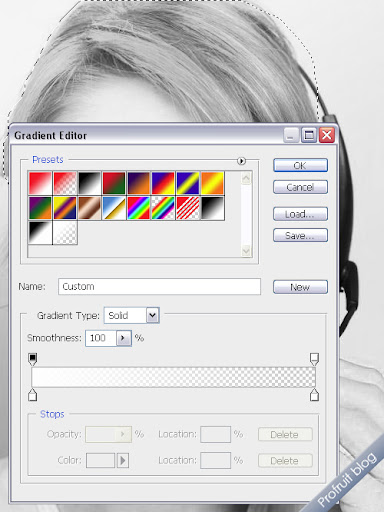Image resolution: width=384 pixels, height=512 pixels.
Task: Select the Violet, Green, Orange gradient preset
Action: pos(40,208)
